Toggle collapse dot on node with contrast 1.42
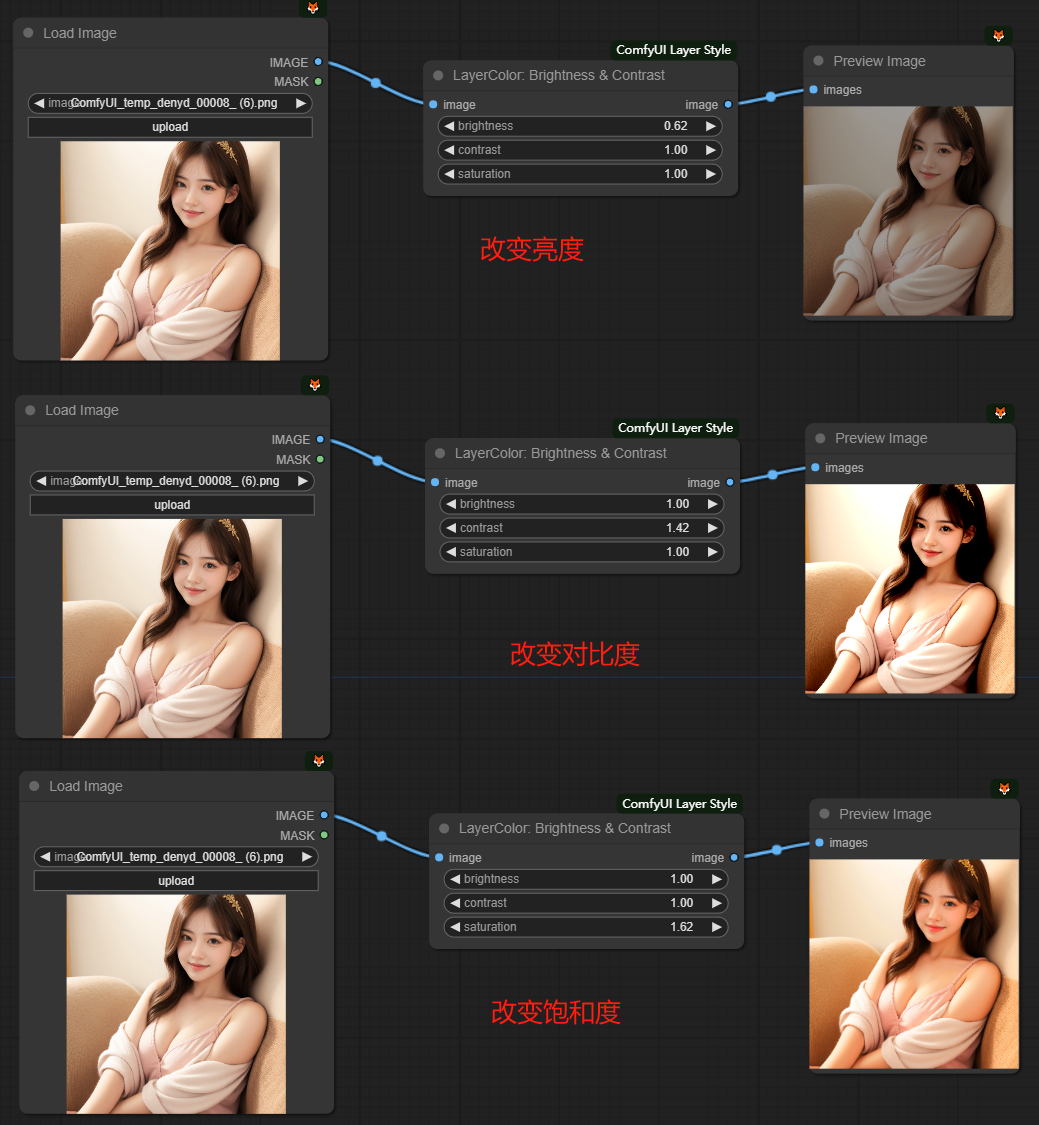This screenshot has height=1125, width=1039. point(440,453)
